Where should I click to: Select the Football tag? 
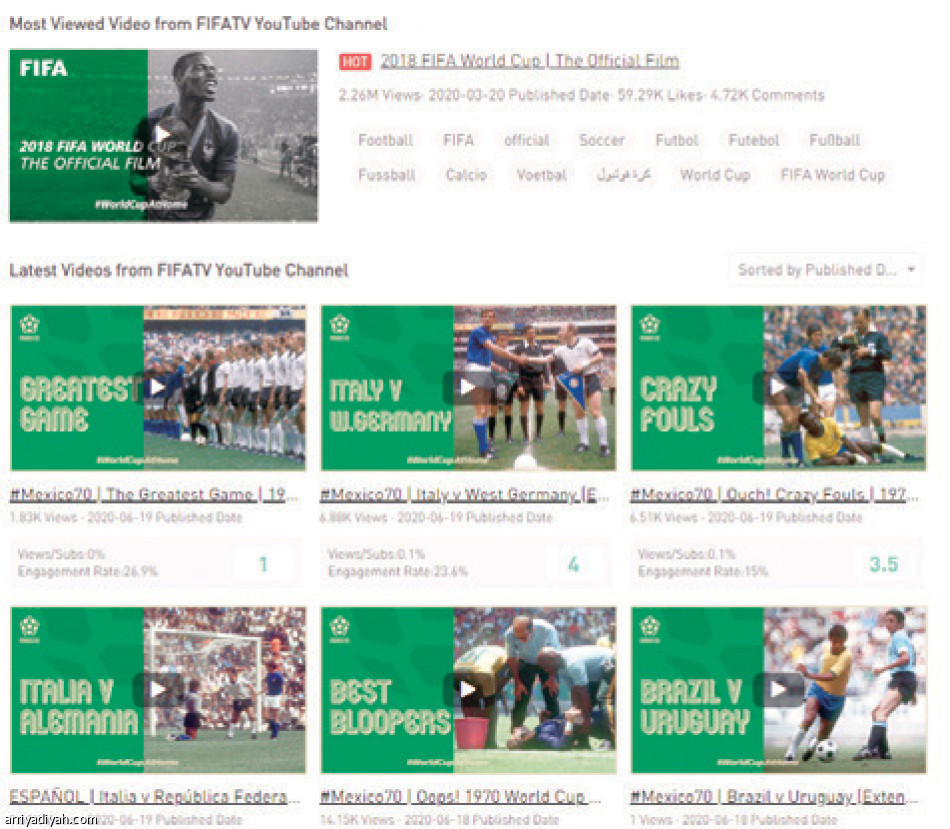385,141
